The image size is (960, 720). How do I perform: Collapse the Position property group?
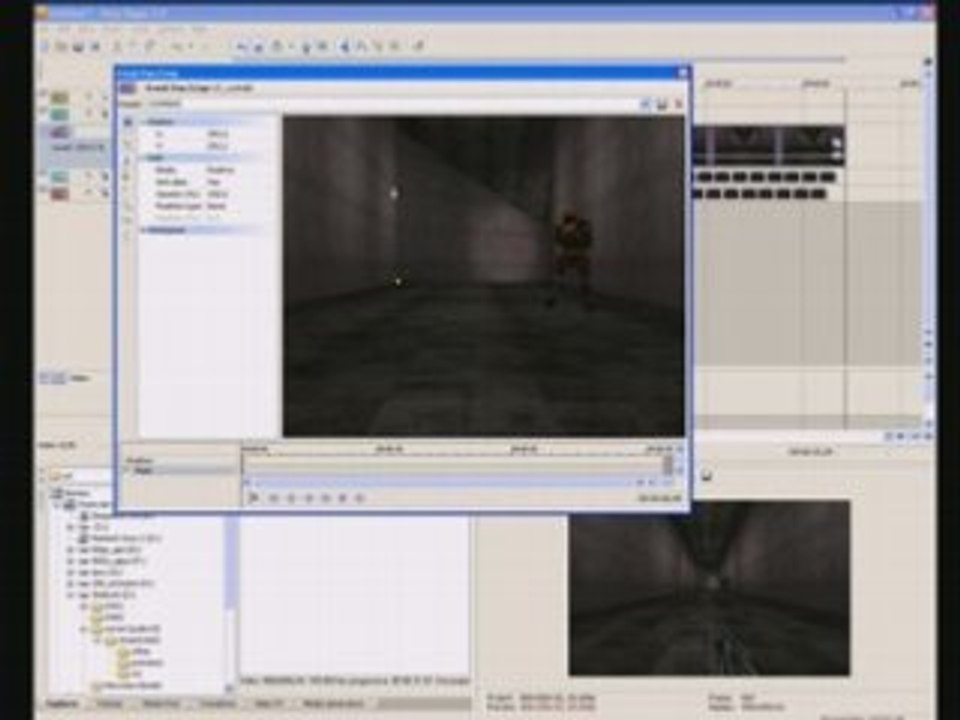[144, 122]
